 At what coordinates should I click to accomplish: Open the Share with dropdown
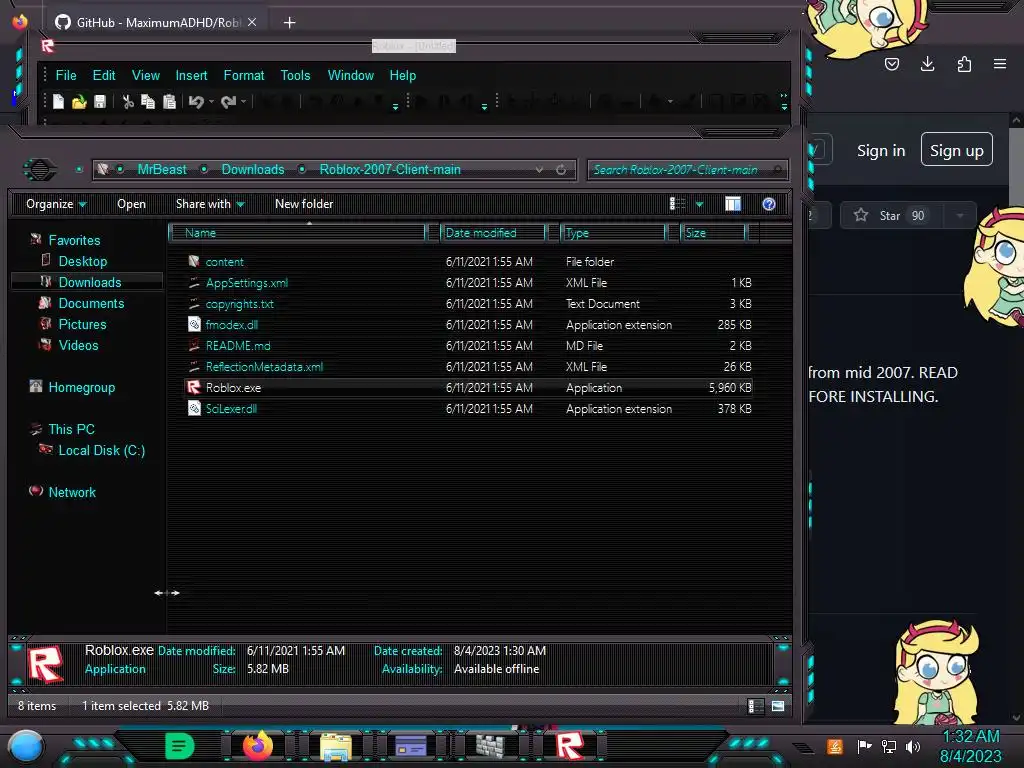[210, 204]
